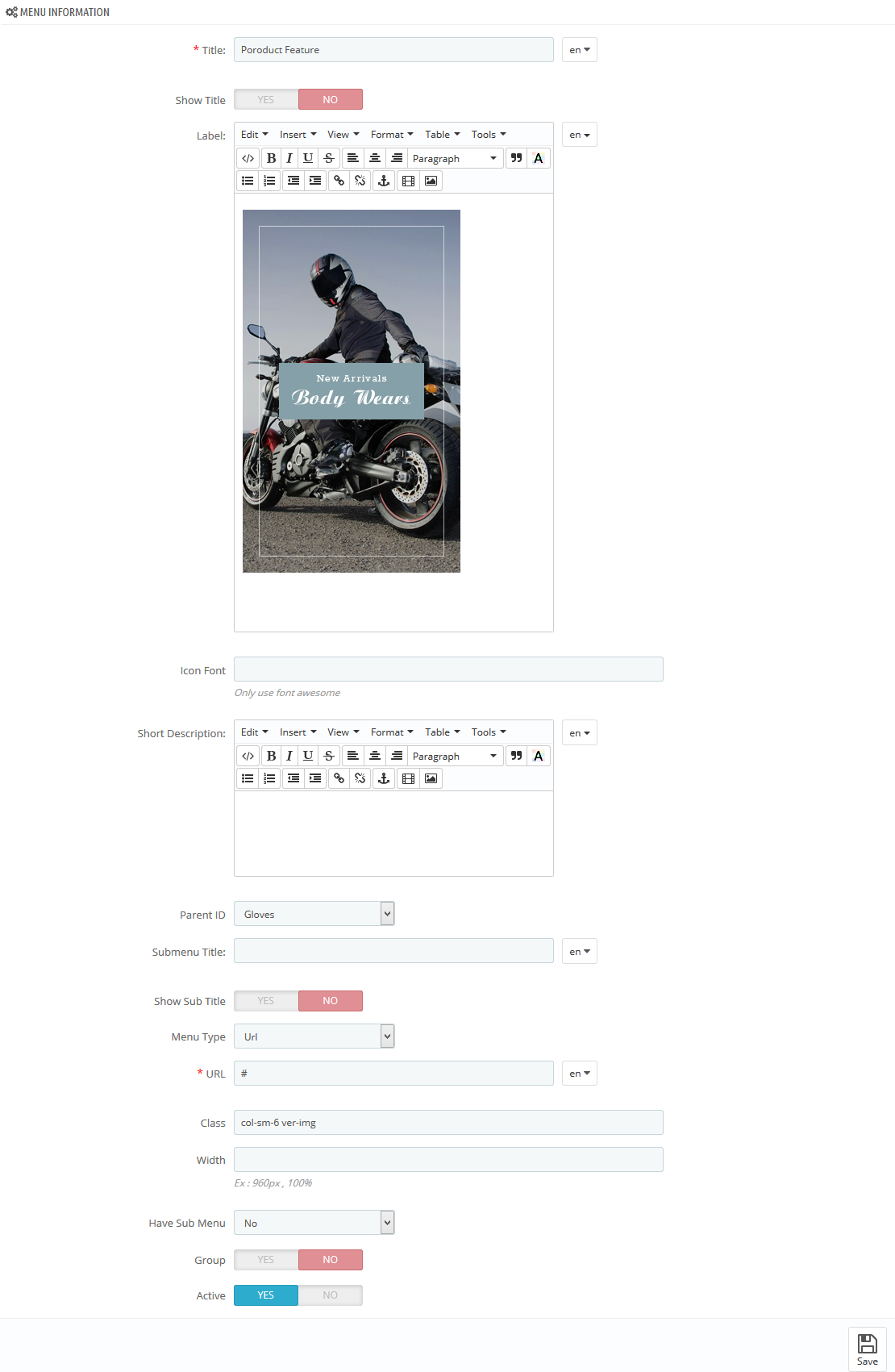Open language selector next to Title field
Viewport: 895px width, 1372px height.
(580, 50)
